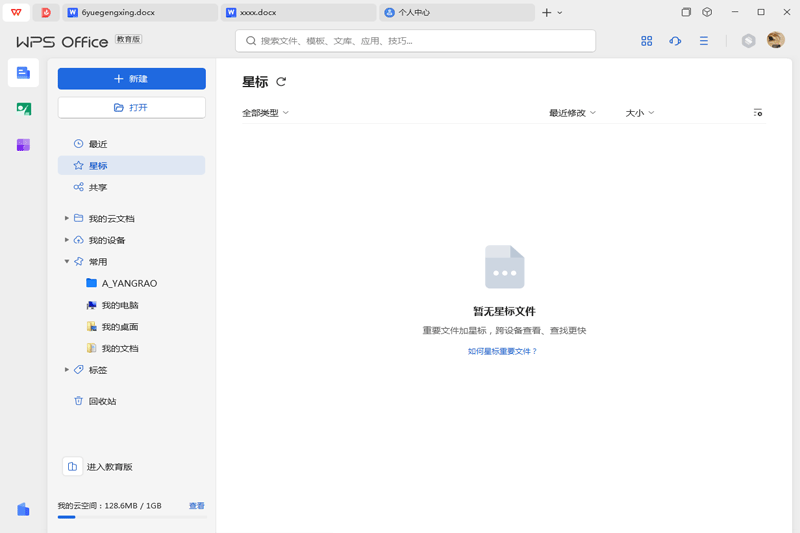800x533 pixels.
Task: Click the 如何星标重要文件 link
Action: pyautogui.click(x=503, y=352)
